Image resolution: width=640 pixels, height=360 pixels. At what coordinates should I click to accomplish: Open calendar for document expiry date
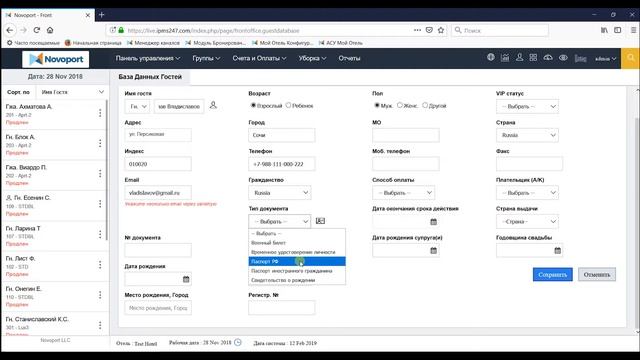(x=433, y=222)
